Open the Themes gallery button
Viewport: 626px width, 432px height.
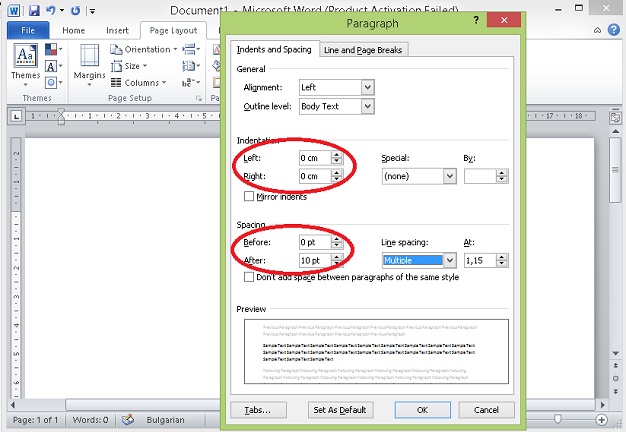(x=25, y=63)
